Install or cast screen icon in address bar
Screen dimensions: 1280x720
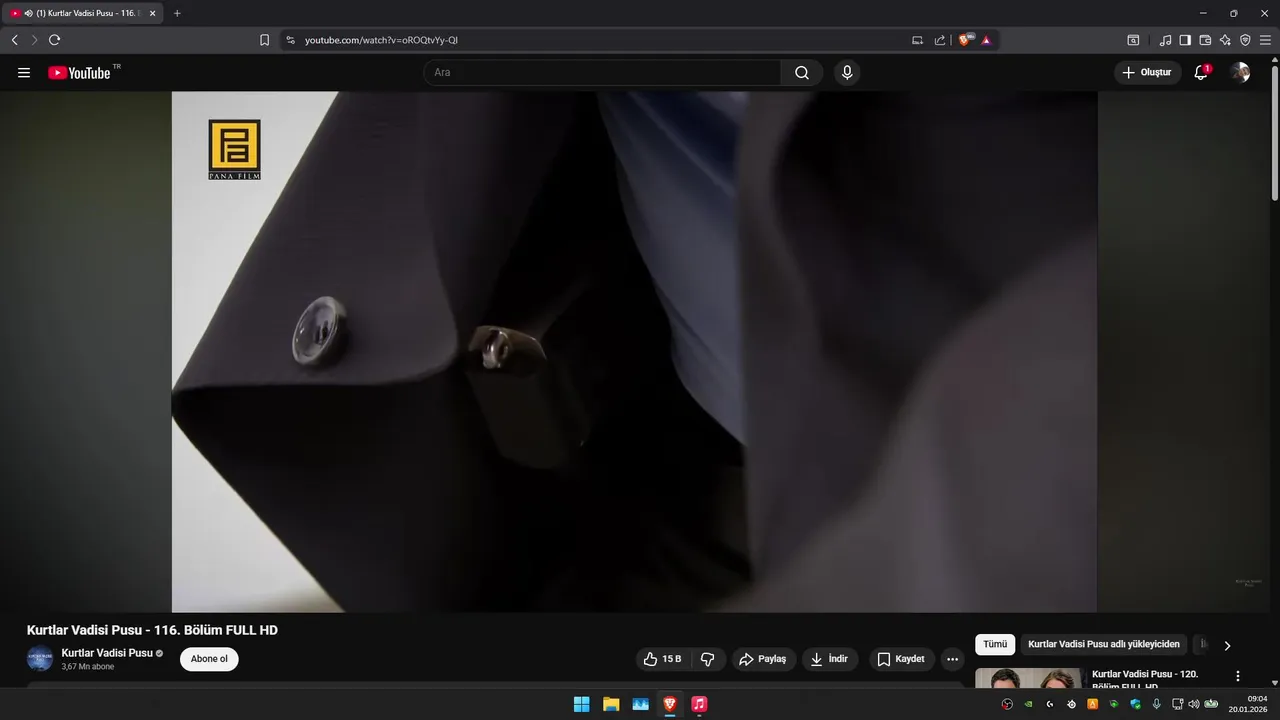pos(917,40)
